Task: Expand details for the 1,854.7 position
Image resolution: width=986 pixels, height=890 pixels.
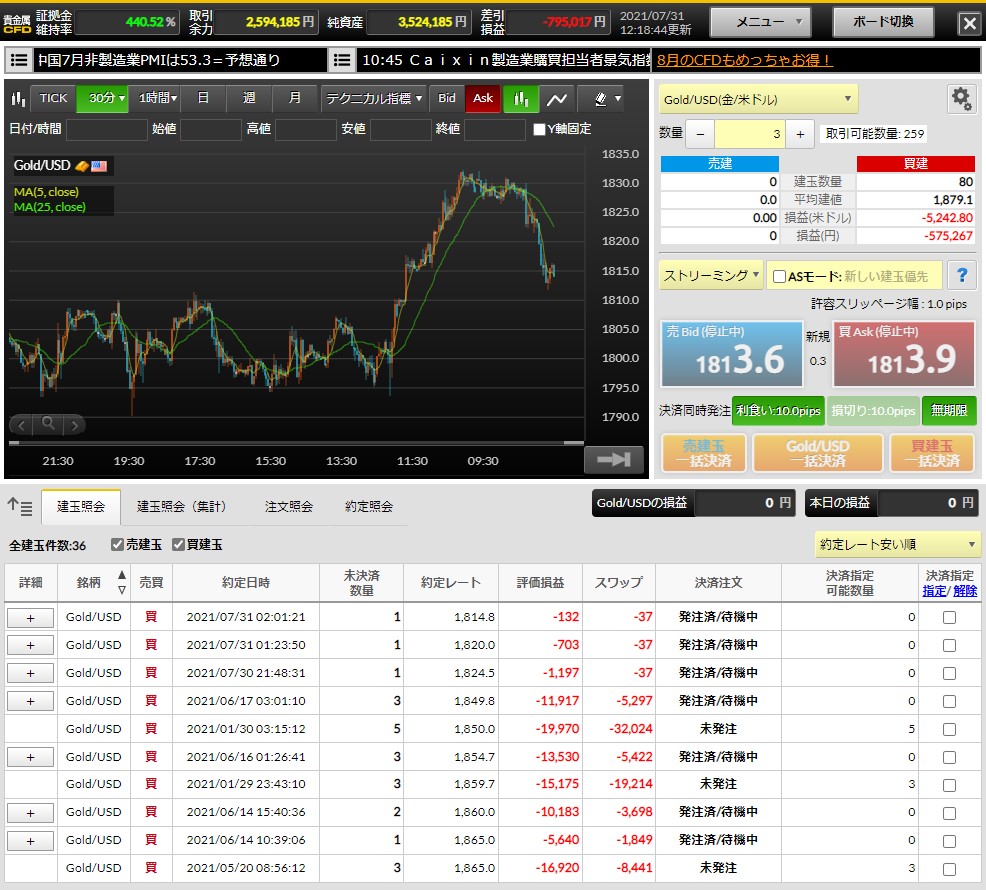Action: pos(30,757)
